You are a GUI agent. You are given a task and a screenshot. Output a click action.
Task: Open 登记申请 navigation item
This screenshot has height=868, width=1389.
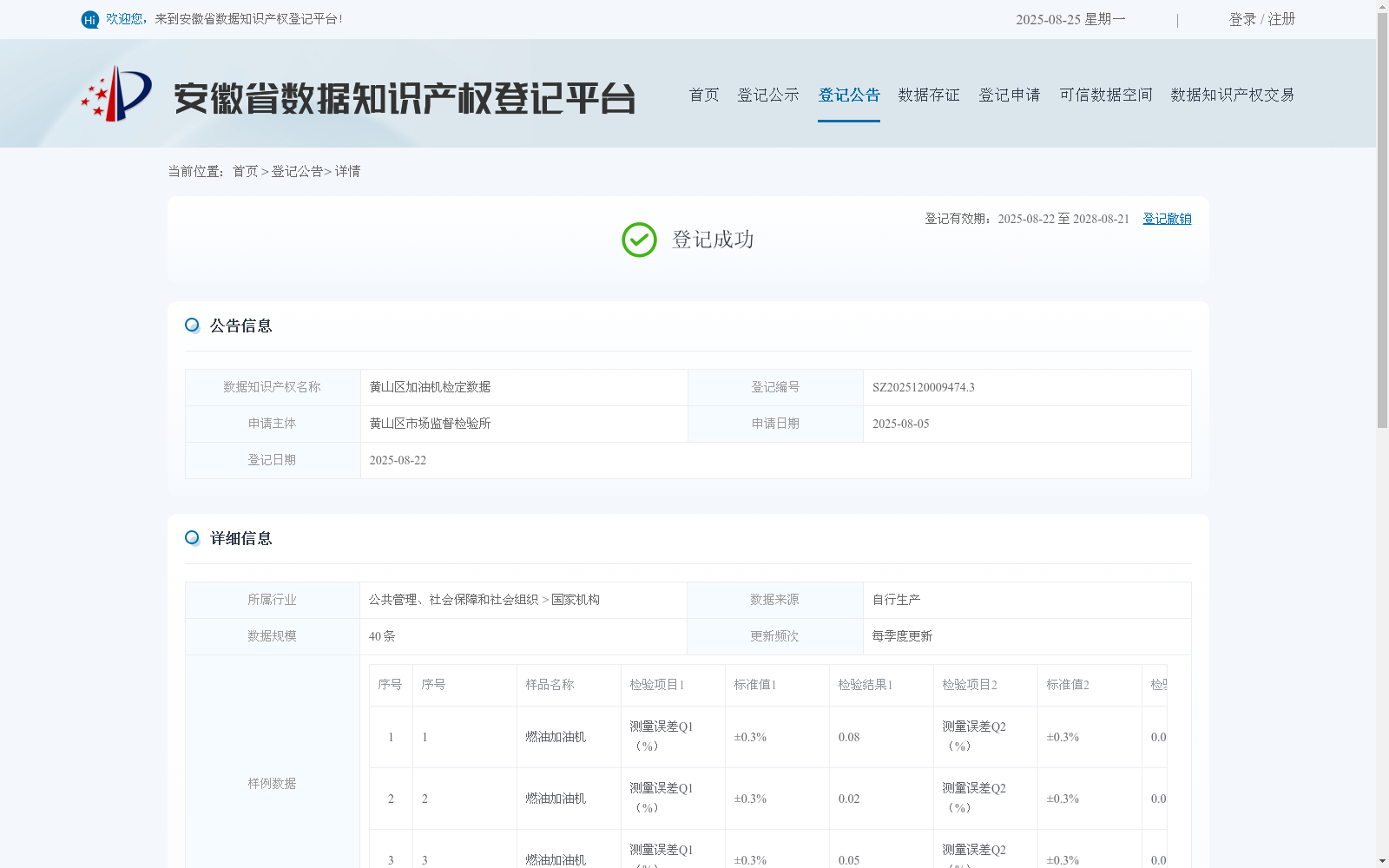[x=1010, y=95]
